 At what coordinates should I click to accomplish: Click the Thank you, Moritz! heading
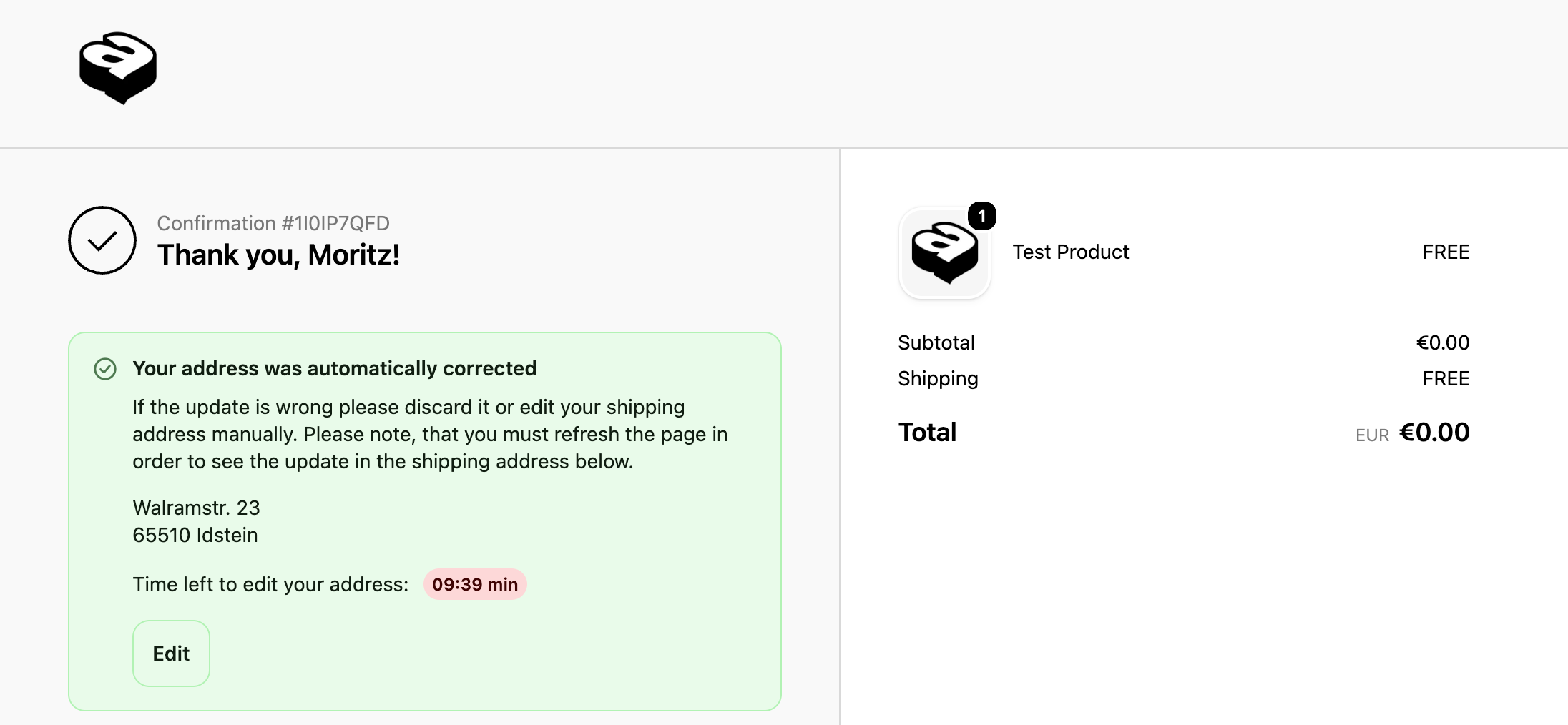point(278,255)
